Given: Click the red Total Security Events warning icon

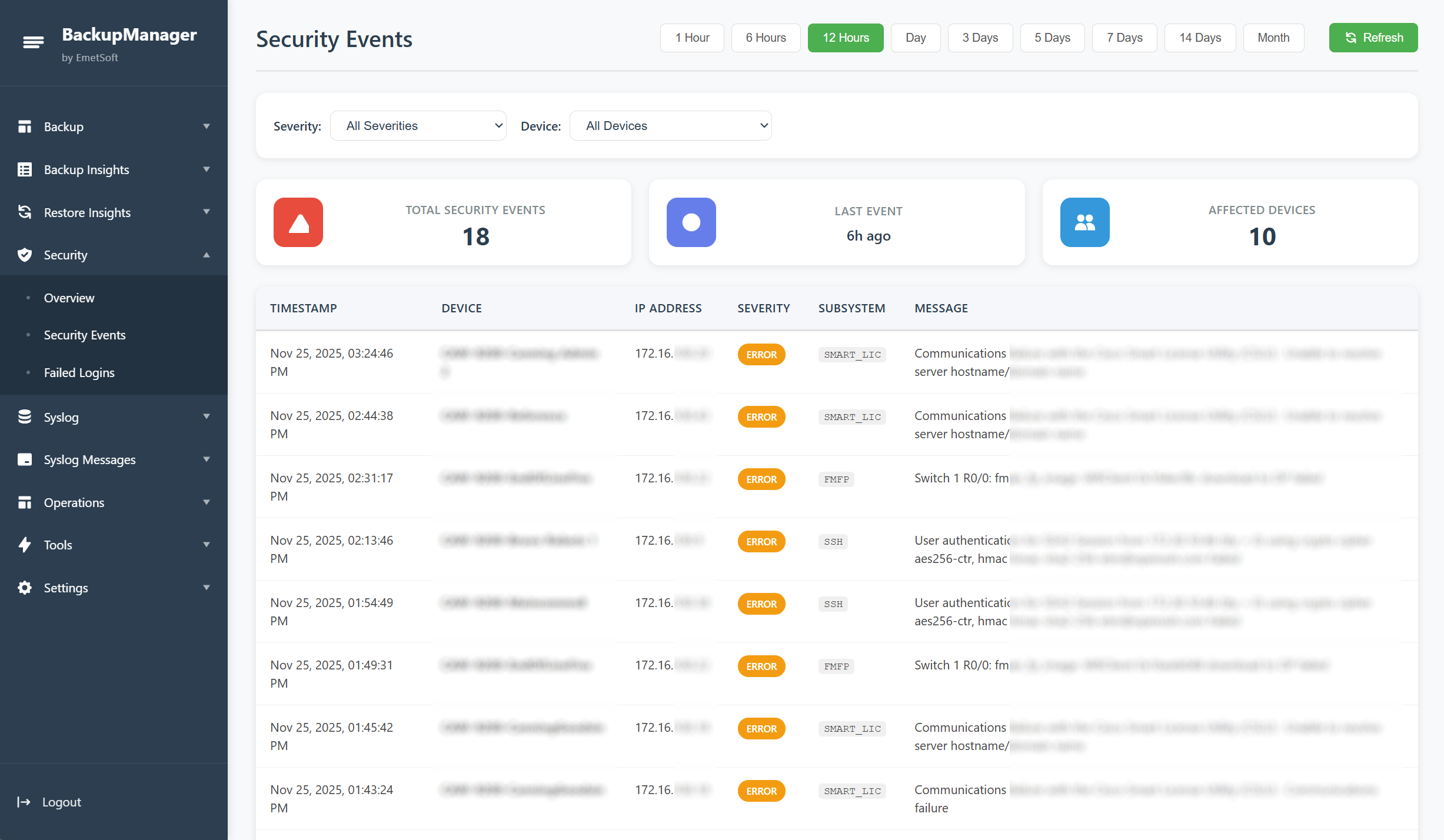Looking at the screenshot, I should [x=298, y=222].
